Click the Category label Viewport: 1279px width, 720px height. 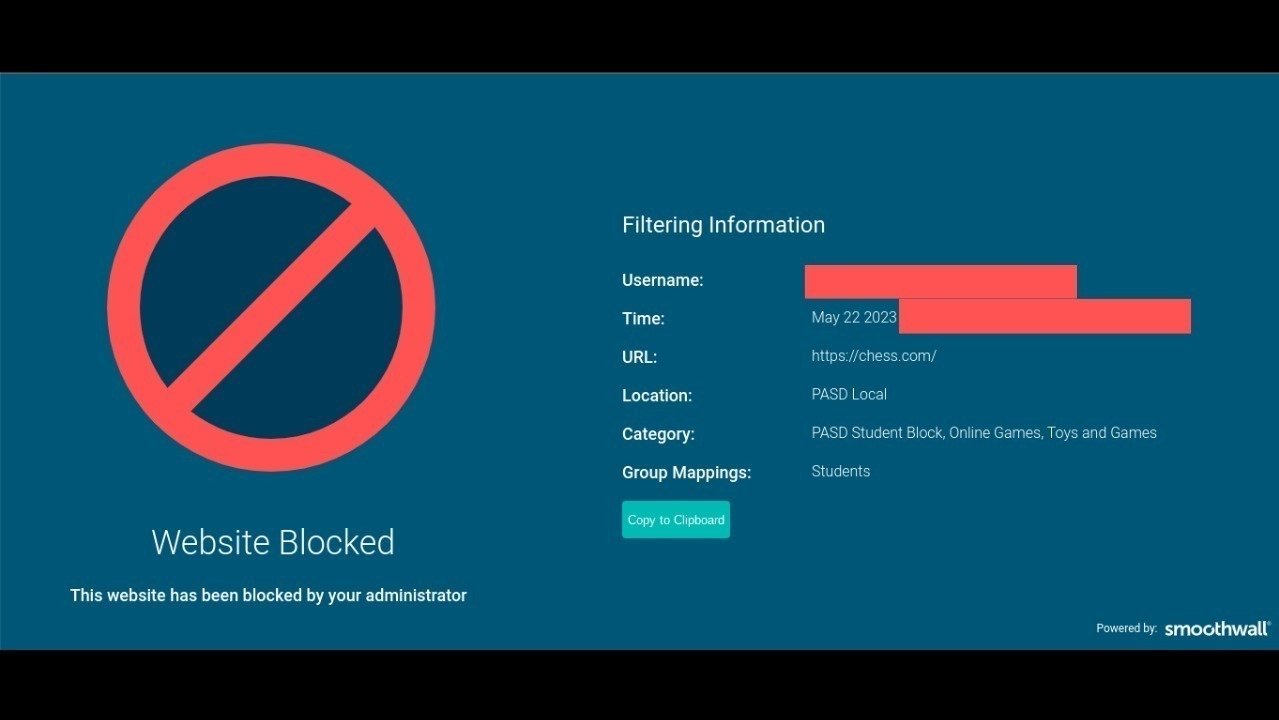658,434
